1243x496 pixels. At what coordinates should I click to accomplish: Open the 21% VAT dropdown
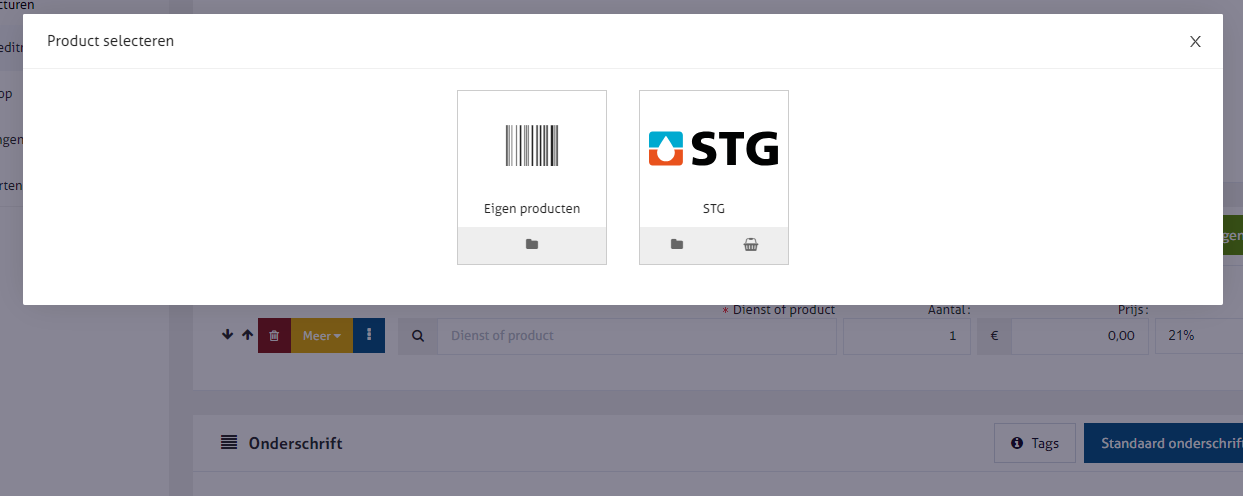pos(1199,336)
